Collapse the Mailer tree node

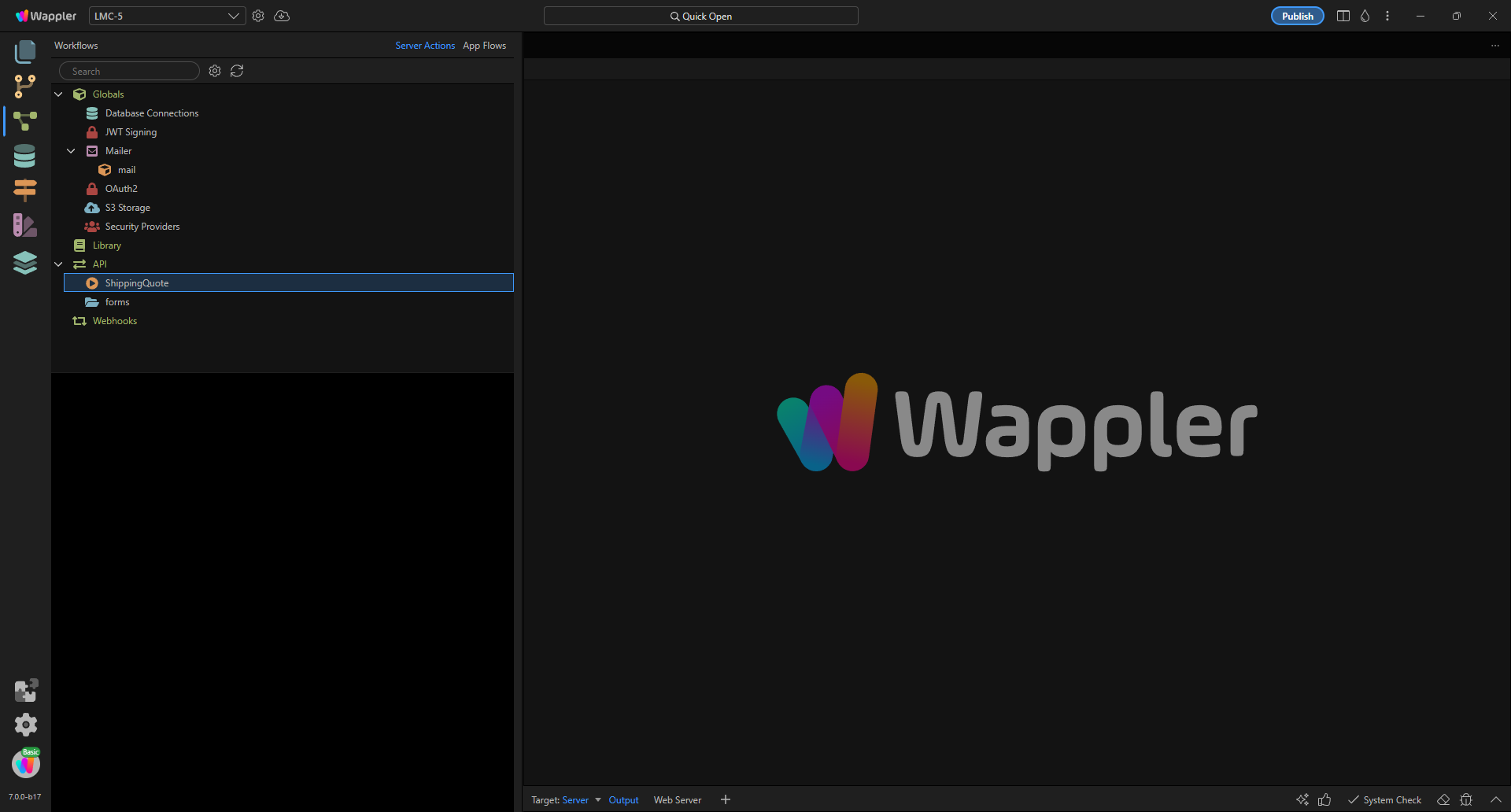(71, 151)
